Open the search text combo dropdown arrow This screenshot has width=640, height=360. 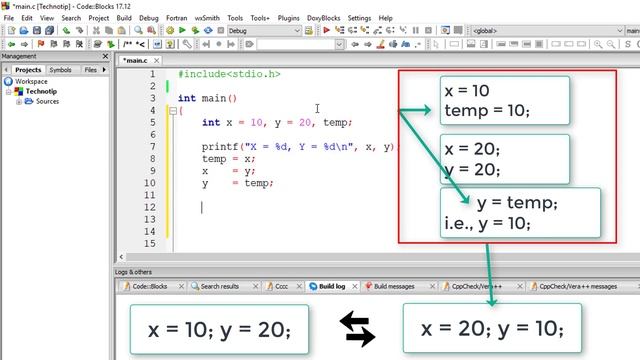(x=339, y=44)
